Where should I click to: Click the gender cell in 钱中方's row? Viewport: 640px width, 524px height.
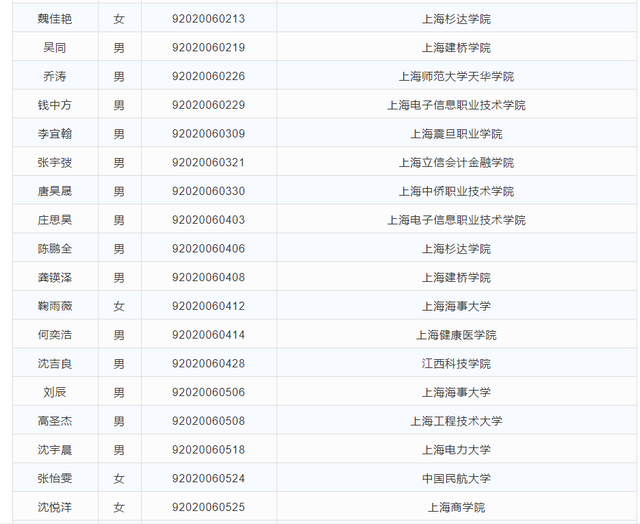pyautogui.click(x=119, y=105)
